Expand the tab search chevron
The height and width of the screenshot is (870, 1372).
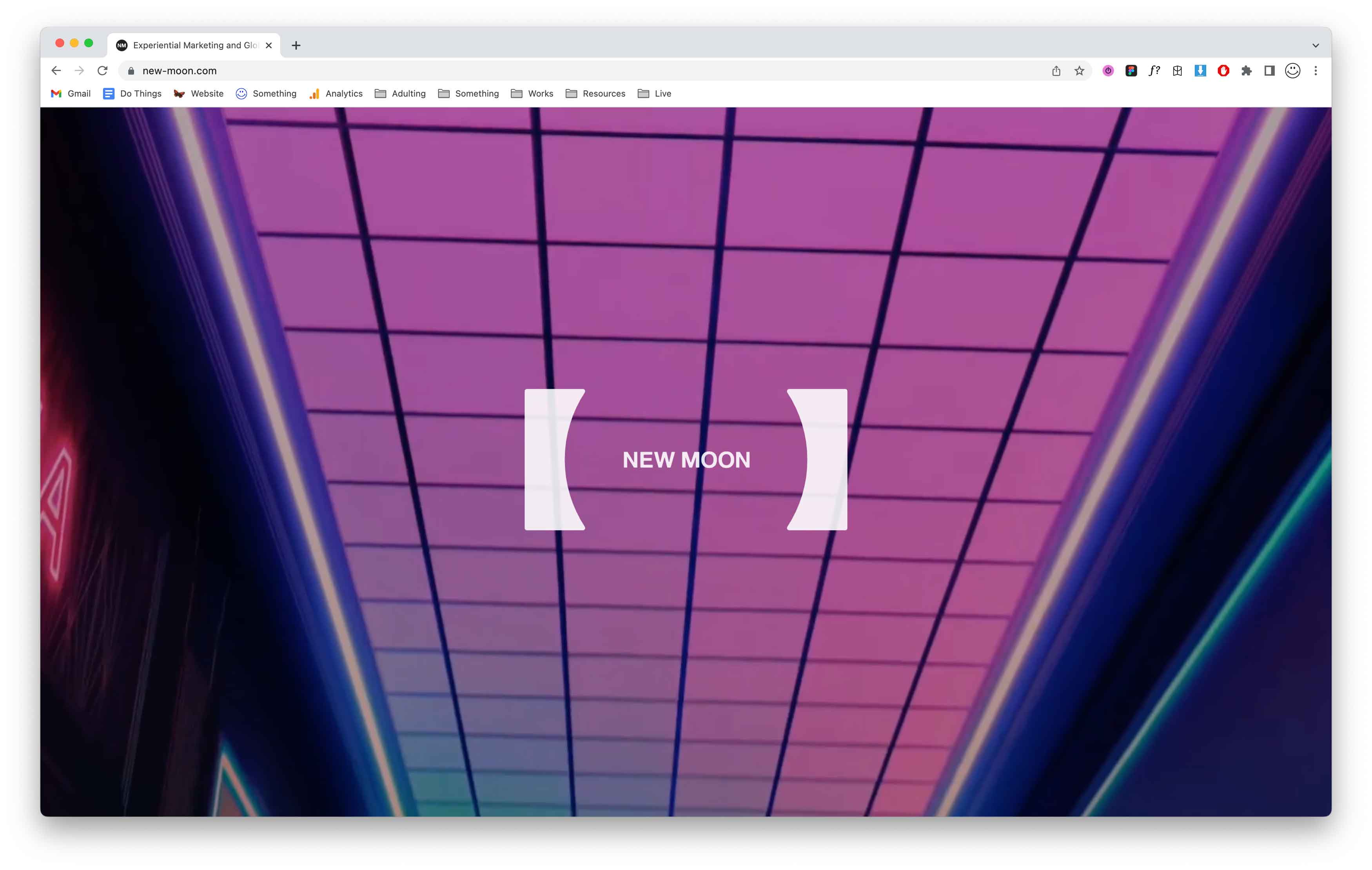[1316, 45]
